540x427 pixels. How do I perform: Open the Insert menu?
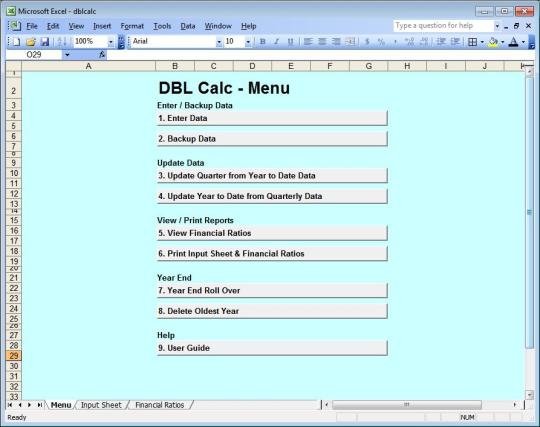pos(102,26)
